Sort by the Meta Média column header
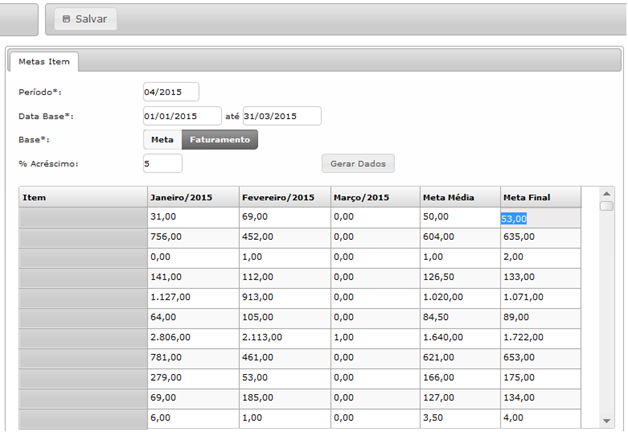628x432 pixels. [460, 197]
